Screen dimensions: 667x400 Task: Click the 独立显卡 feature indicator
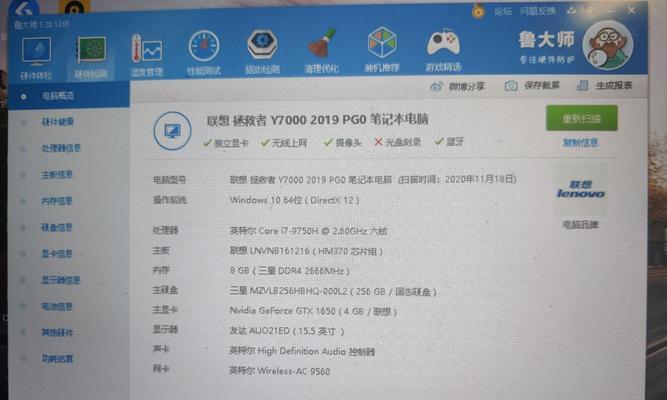point(225,143)
